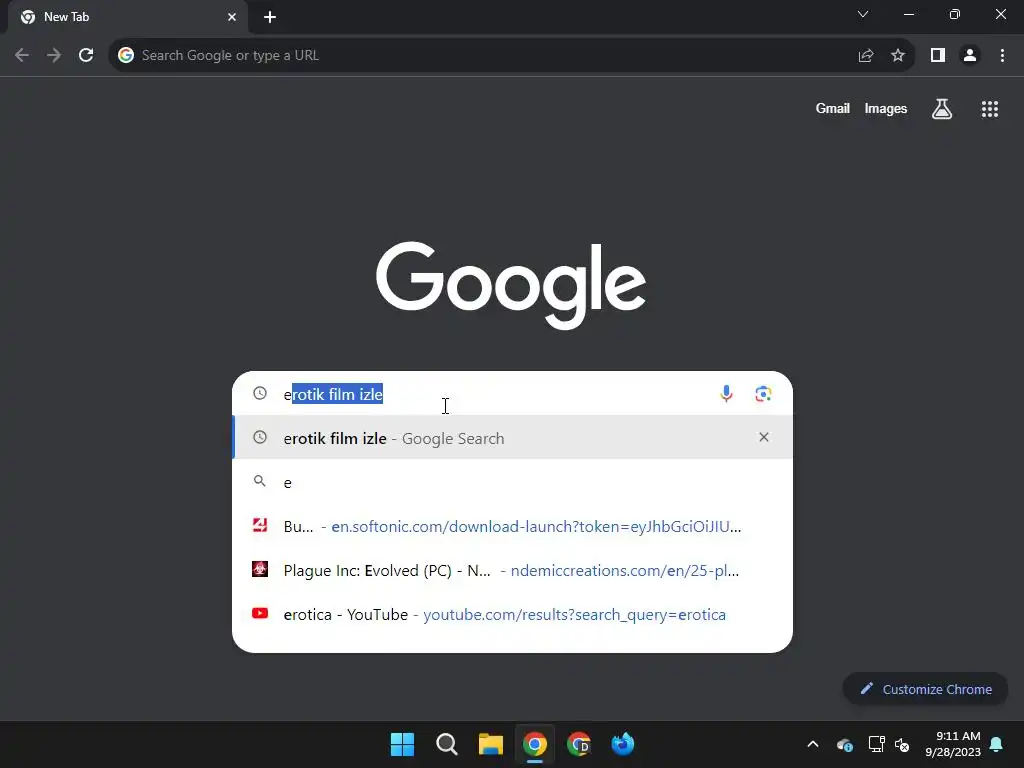1024x768 pixels.
Task: Open the Windows Start menu
Action: coord(402,744)
